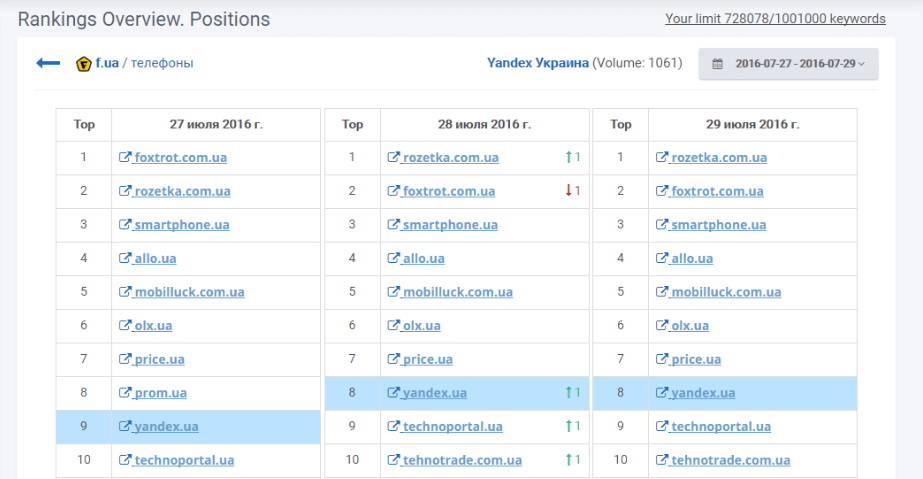Open the f.ua project link
The image size is (923, 479).
coord(107,63)
